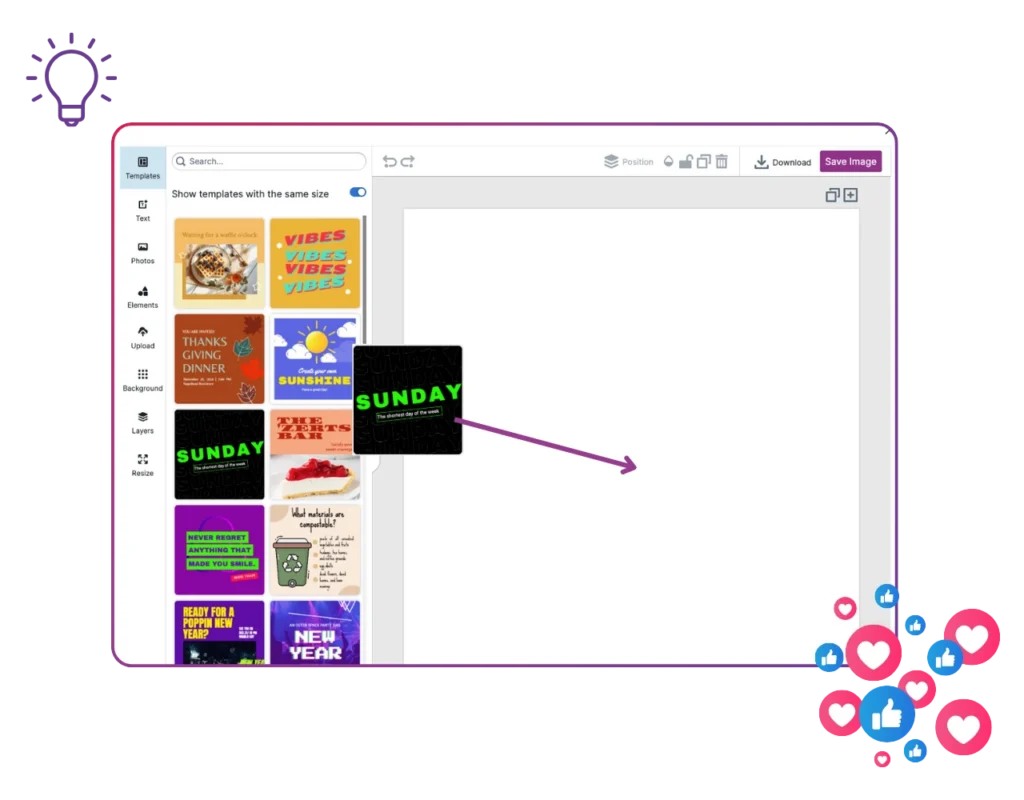The height and width of the screenshot is (800, 1024).
Task: Open the Layers panel
Action: pyautogui.click(x=143, y=422)
